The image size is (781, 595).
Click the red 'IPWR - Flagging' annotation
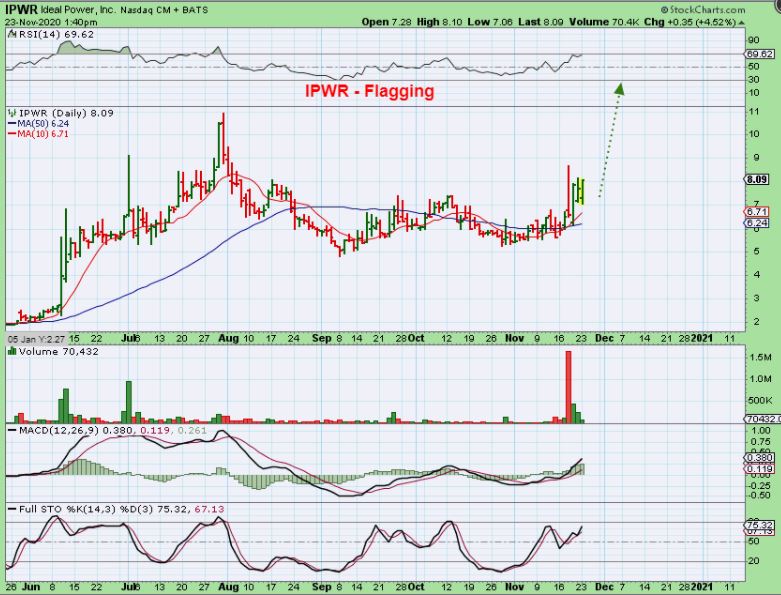click(369, 91)
